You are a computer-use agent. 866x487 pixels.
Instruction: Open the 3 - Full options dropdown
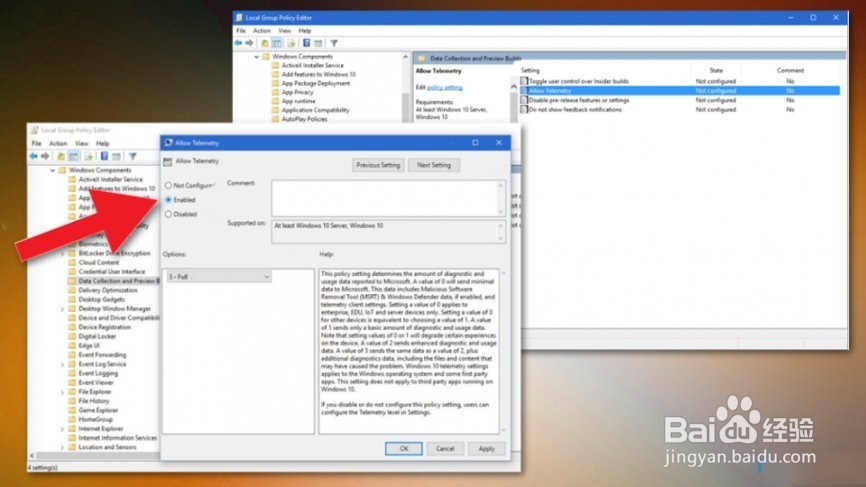(219, 277)
